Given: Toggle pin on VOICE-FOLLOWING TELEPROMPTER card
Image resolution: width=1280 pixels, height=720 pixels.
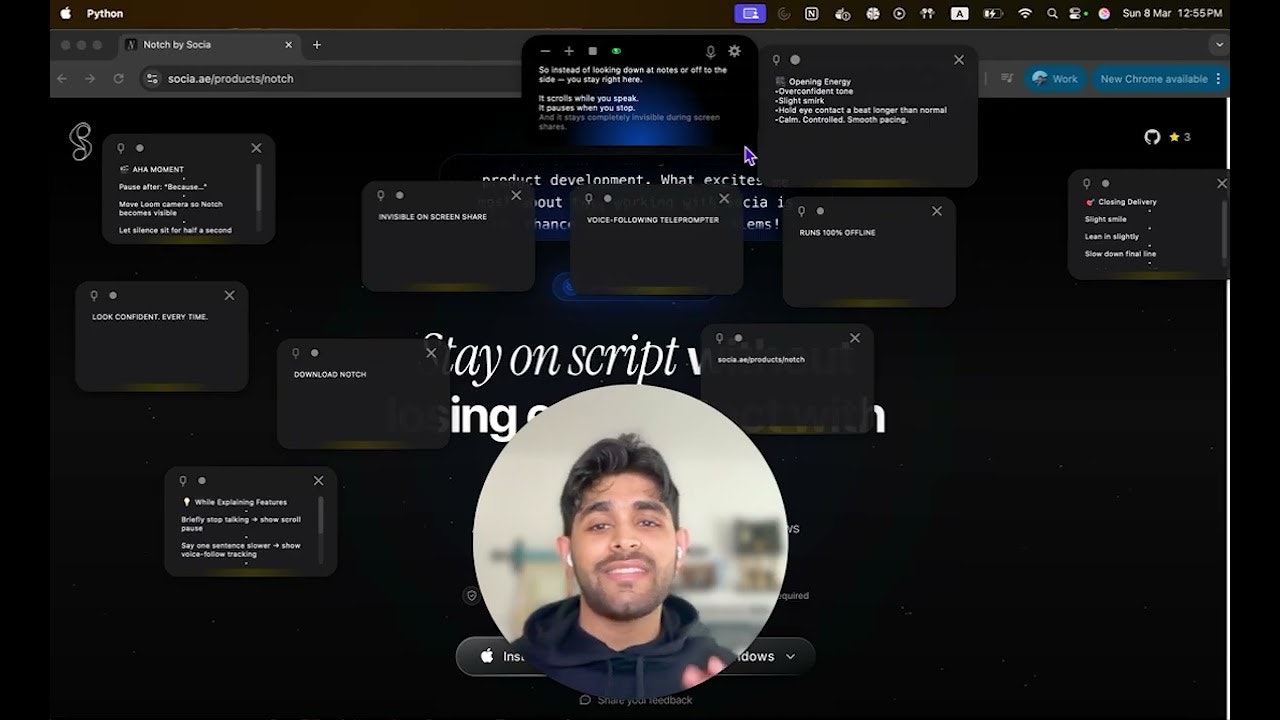Looking at the screenshot, I should click(x=589, y=198).
